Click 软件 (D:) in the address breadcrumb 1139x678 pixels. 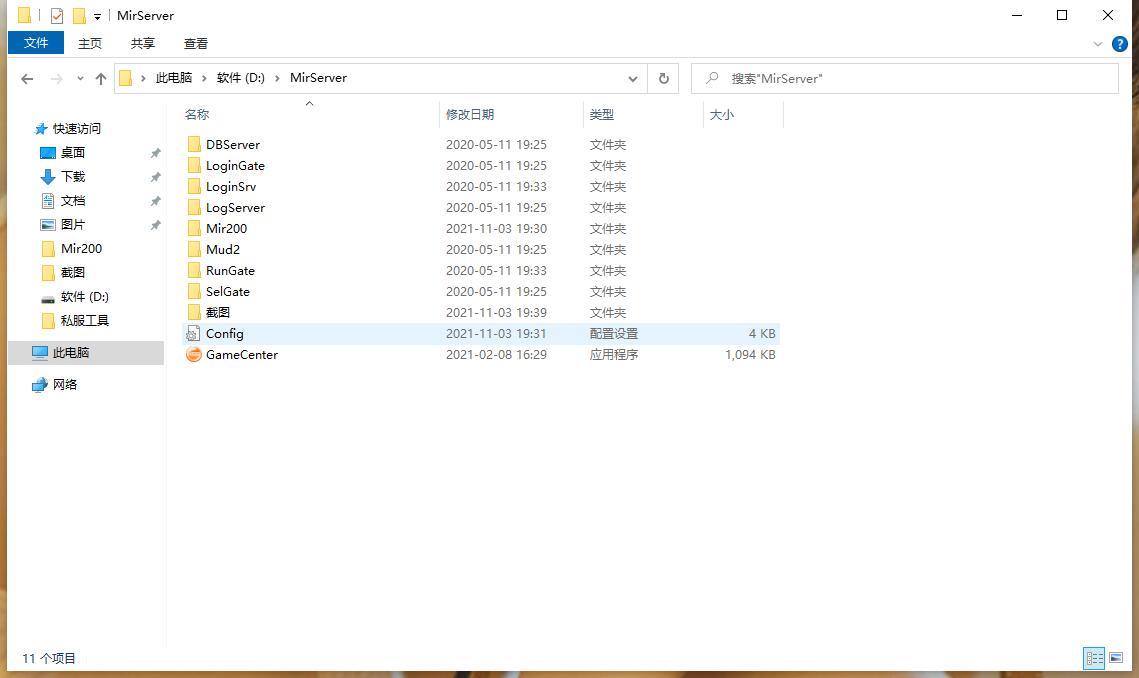(240, 78)
